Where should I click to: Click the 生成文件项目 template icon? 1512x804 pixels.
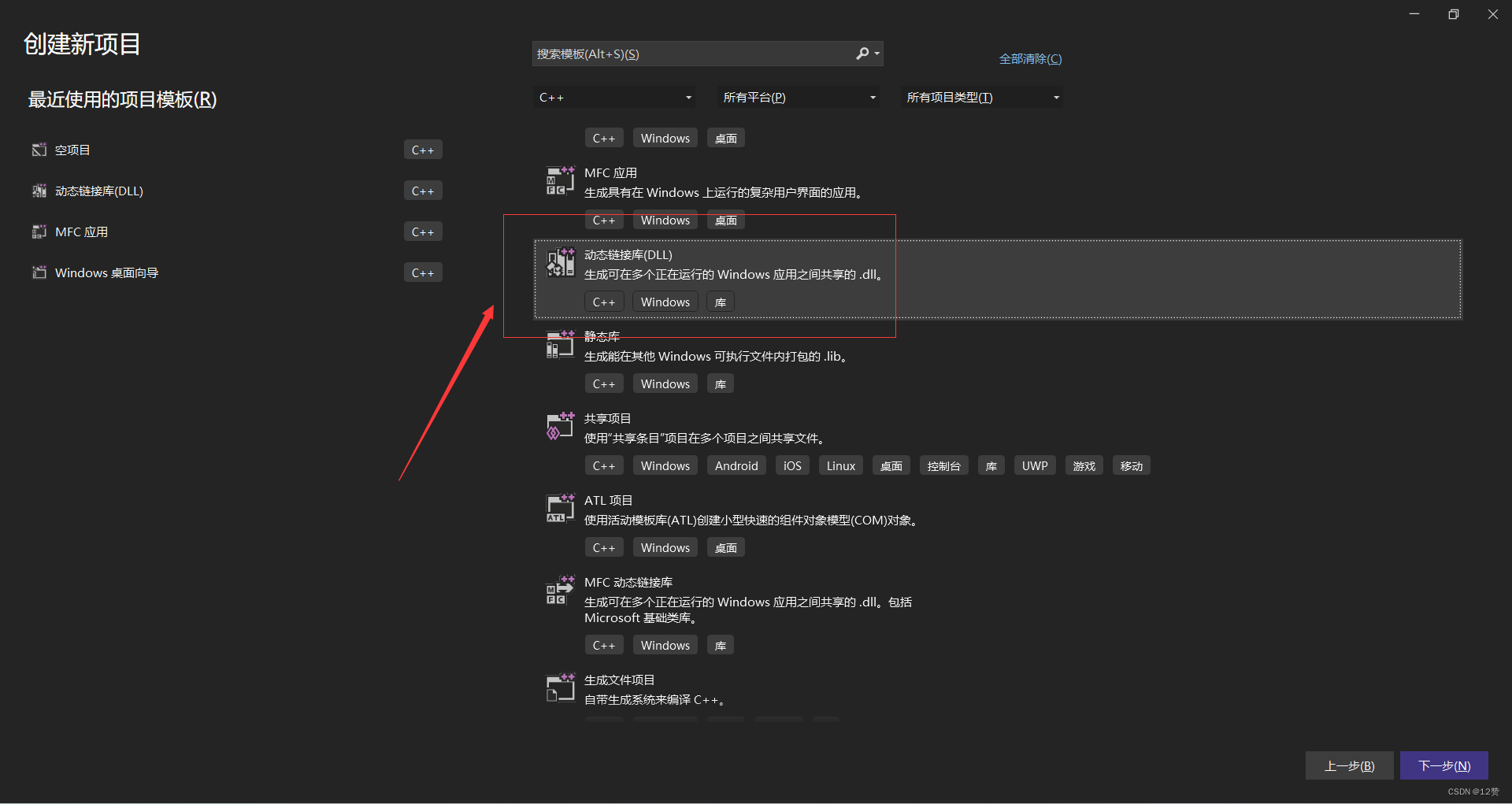561,688
